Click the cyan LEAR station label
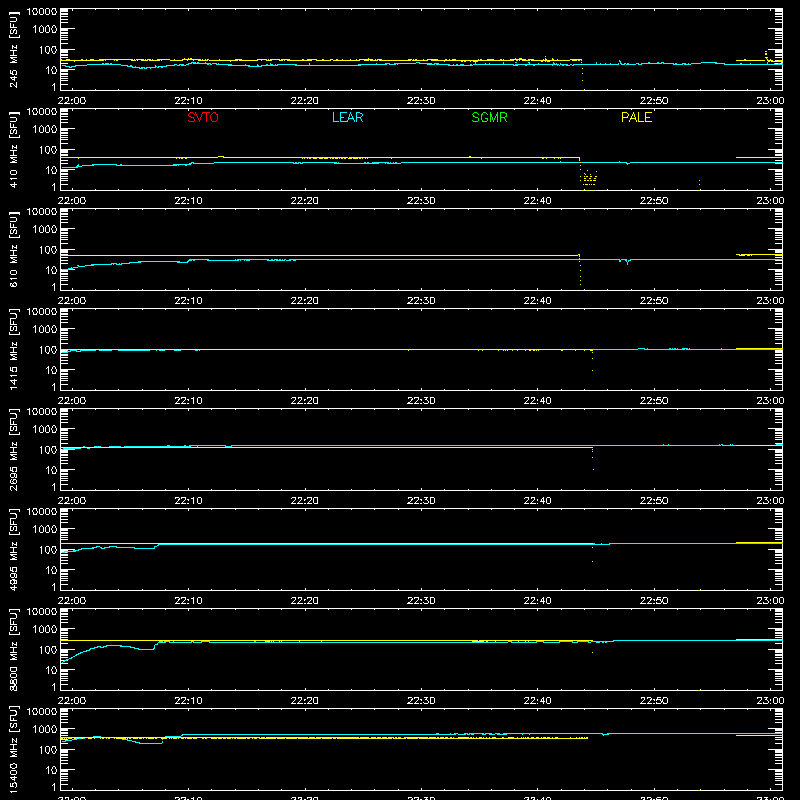Image resolution: width=800 pixels, height=800 pixels. pos(347,117)
